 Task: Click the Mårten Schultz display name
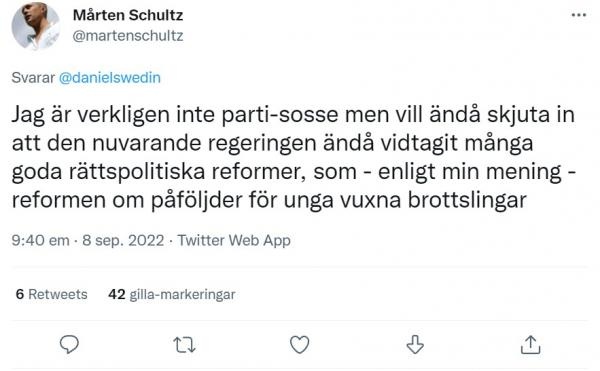tap(128, 15)
